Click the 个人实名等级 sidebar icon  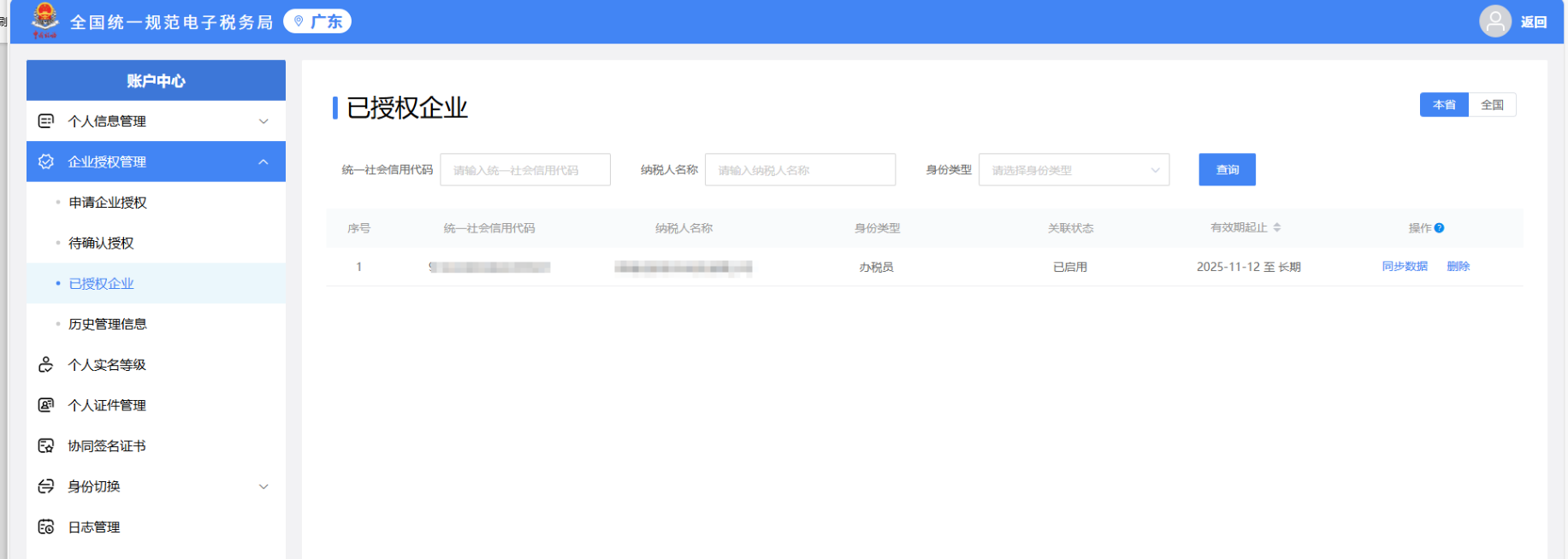pos(46,365)
